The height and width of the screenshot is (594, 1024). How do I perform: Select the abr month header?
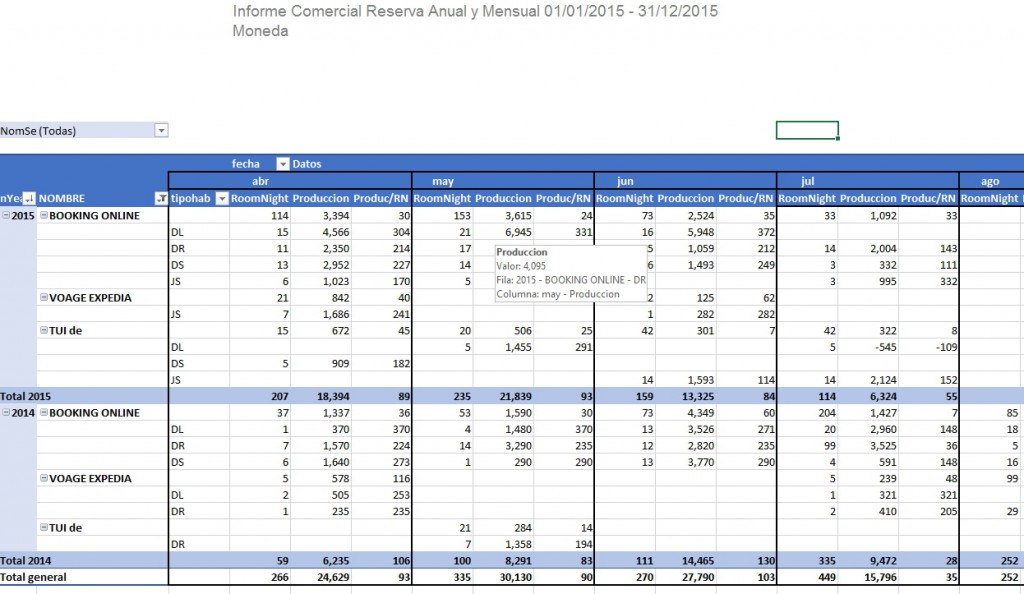[x=260, y=181]
